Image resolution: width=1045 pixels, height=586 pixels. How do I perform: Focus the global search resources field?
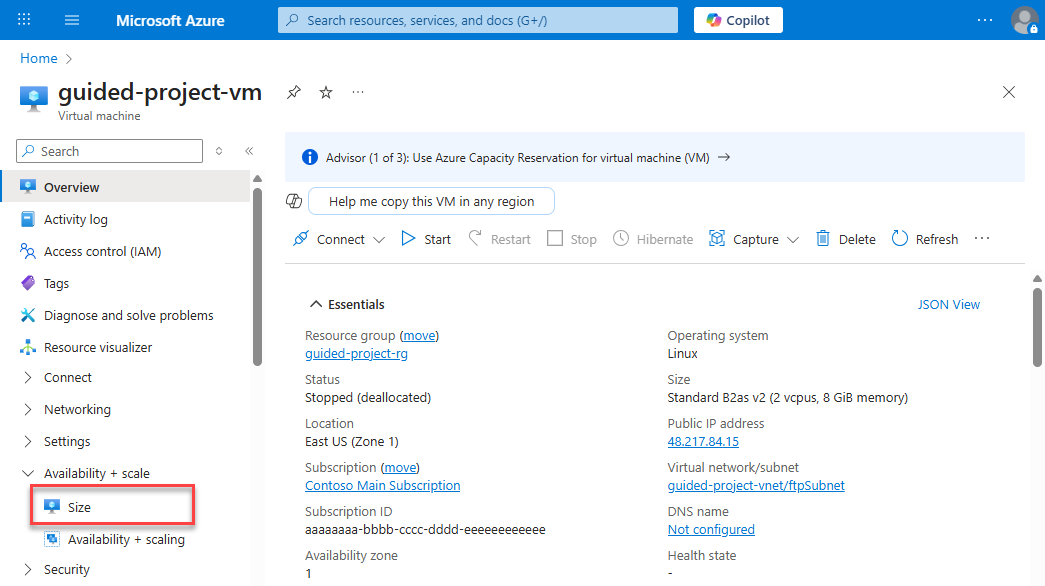tap(478, 20)
